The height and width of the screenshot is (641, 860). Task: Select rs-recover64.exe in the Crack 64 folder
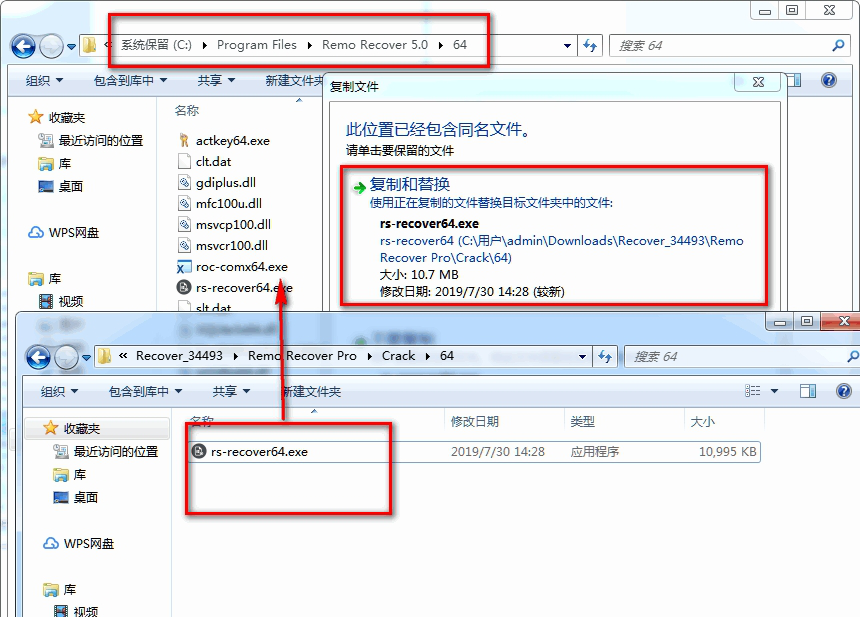pos(259,452)
